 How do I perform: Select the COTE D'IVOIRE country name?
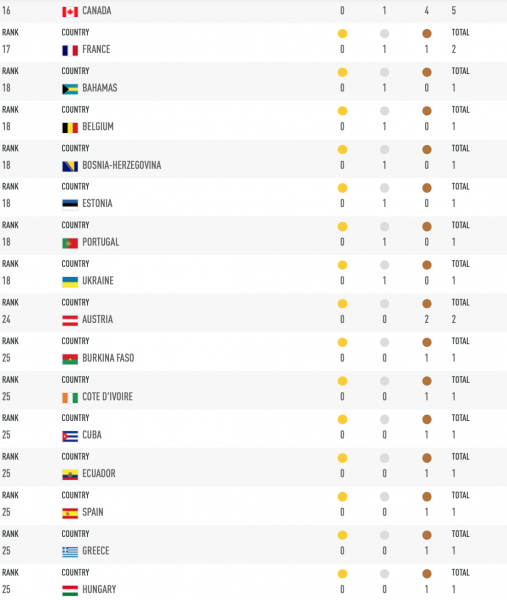[108, 397]
